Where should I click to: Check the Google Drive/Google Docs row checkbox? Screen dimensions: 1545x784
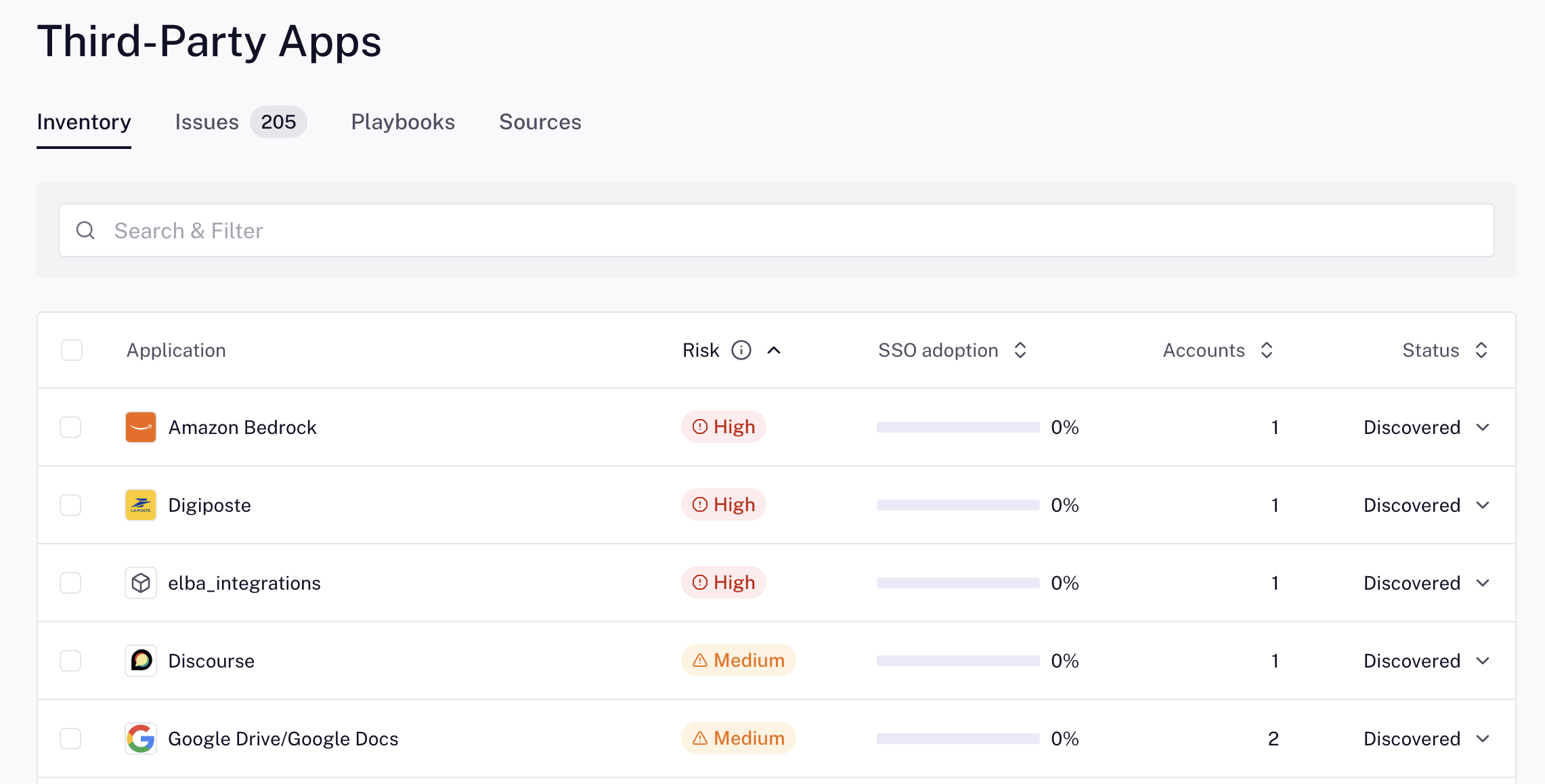70,739
